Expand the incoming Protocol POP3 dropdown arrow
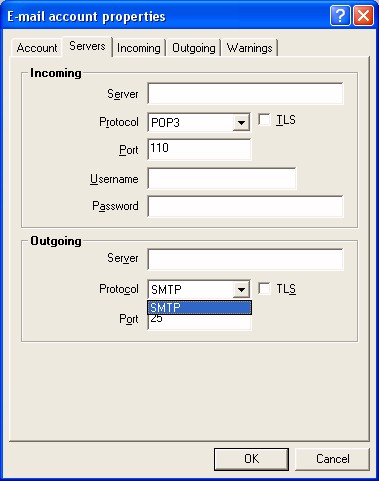 241,123
